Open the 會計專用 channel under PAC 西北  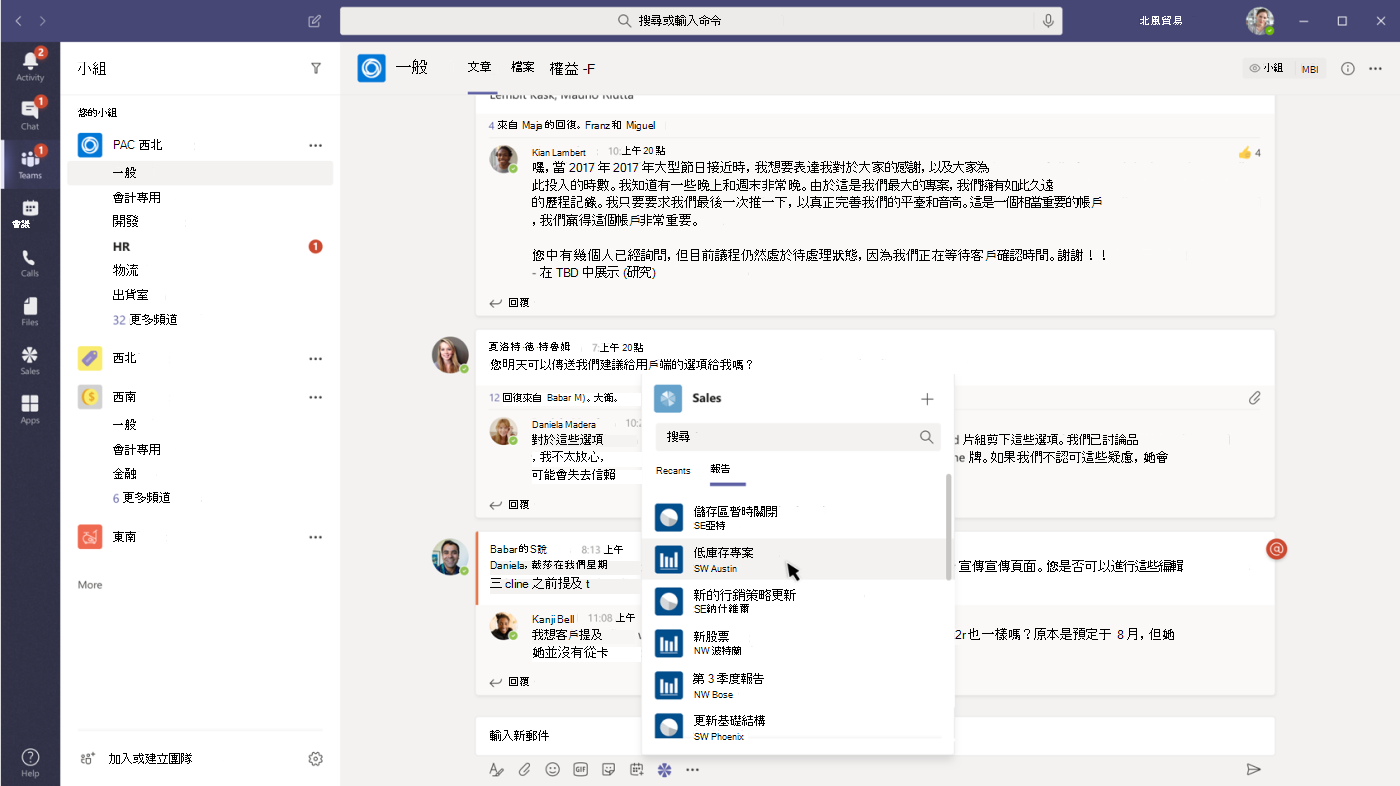pyautogui.click(x=137, y=198)
